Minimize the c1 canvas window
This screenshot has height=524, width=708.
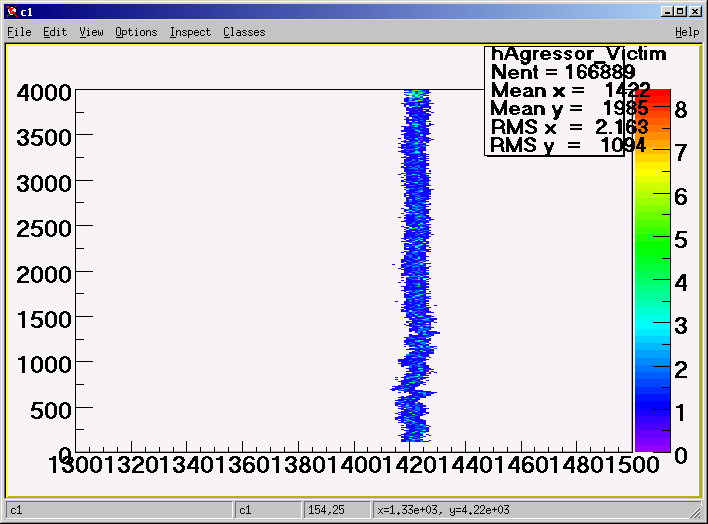(x=667, y=12)
